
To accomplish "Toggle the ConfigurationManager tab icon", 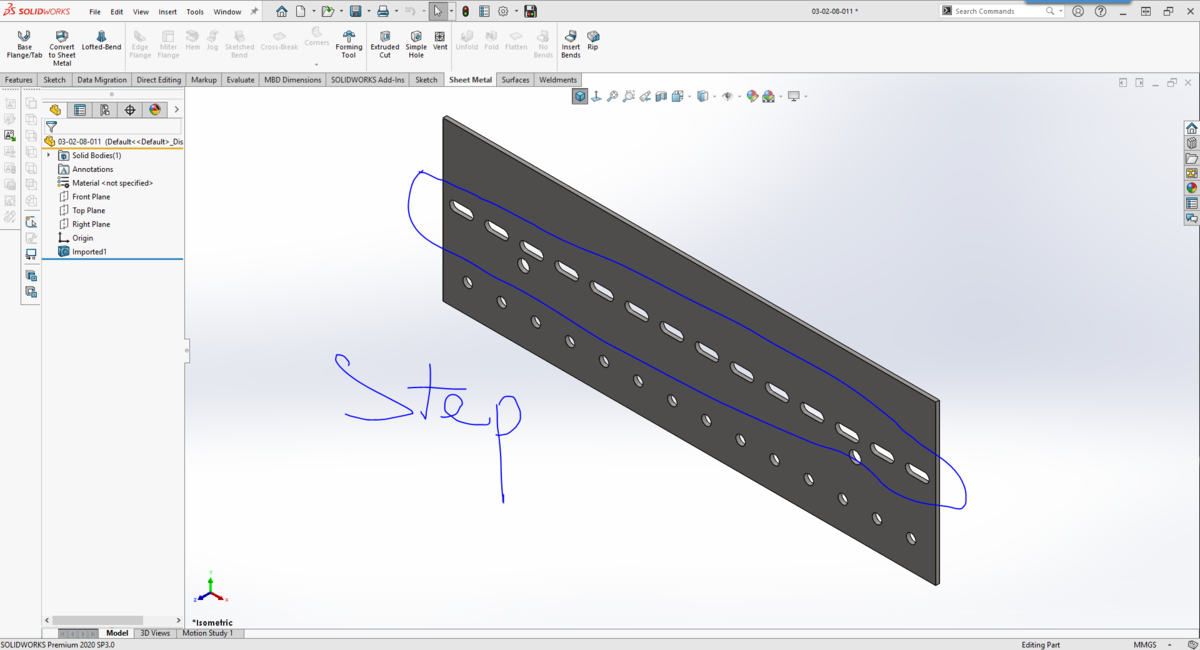I will coord(105,110).
